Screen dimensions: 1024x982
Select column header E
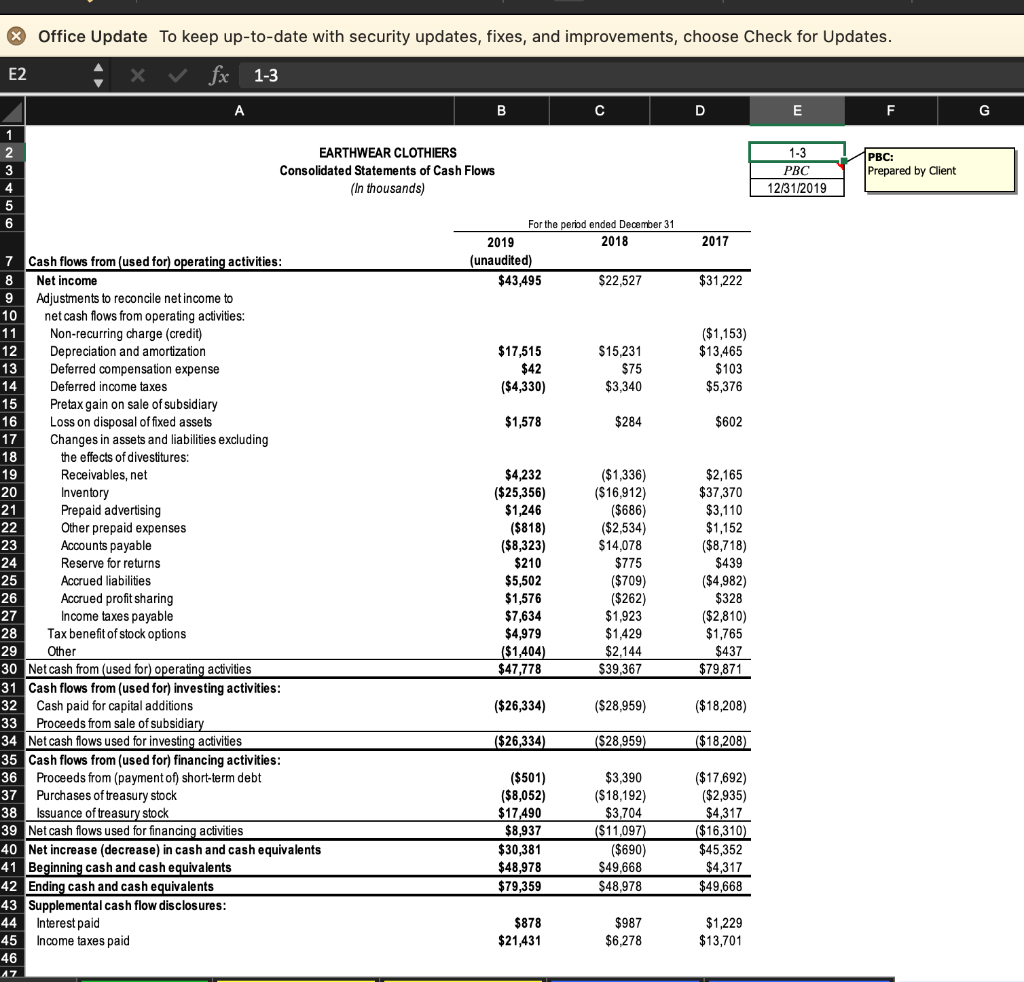pos(797,110)
